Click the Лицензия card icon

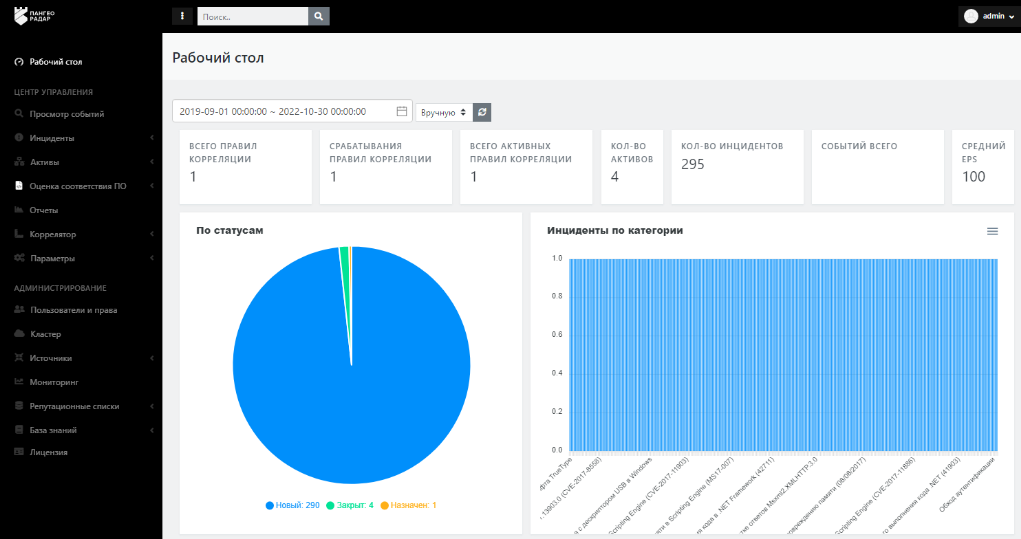(x=19, y=451)
